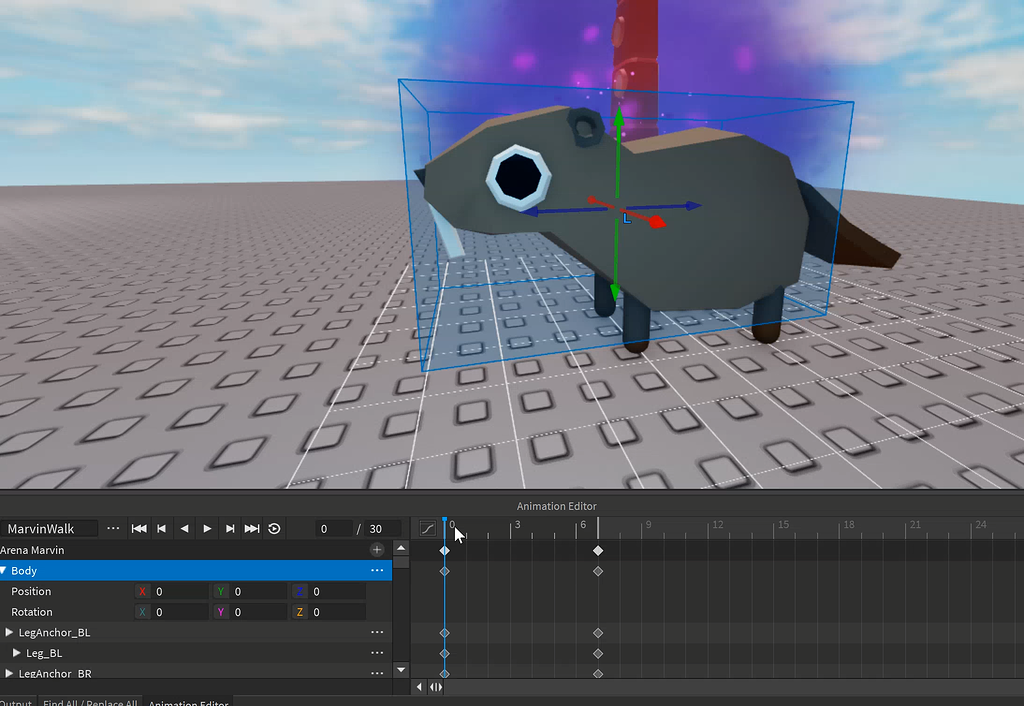Image resolution: width=1024 pixels, height=706 pixels.
Task: Skip to the last frame of the animation
Action: [x=252, y=528]
